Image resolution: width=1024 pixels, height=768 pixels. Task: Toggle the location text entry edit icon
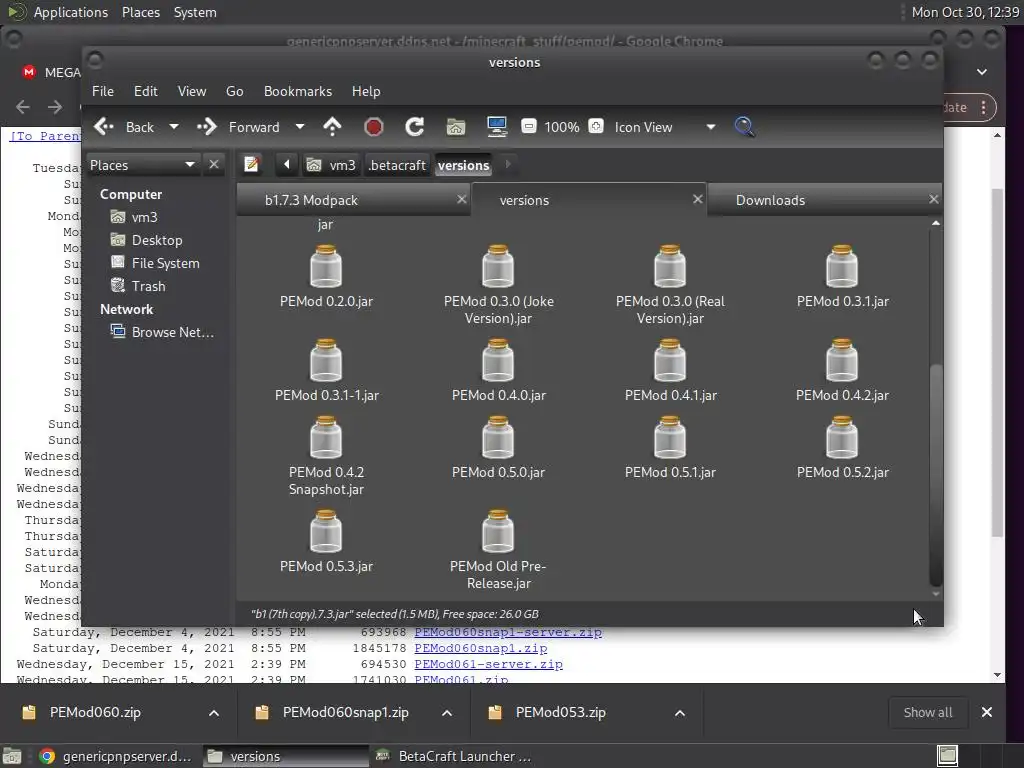tap(251, 165)
